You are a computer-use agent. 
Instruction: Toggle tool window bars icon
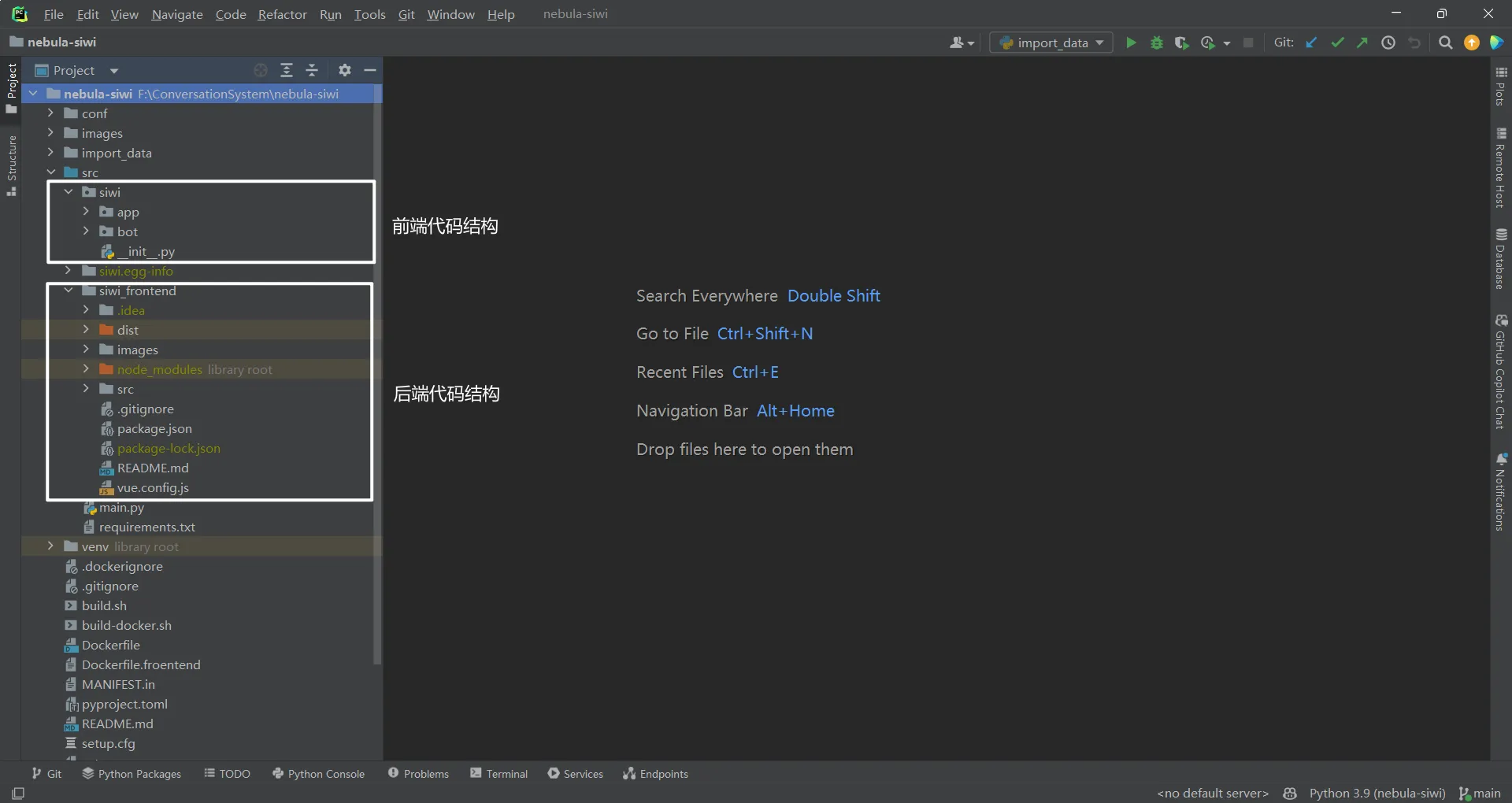coord(18,793)
